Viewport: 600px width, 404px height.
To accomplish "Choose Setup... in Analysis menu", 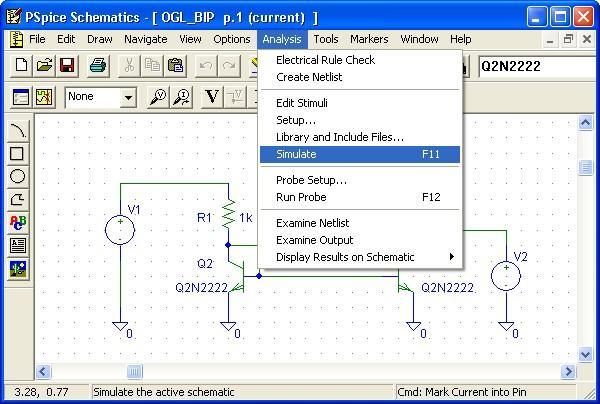I will 360,120.
